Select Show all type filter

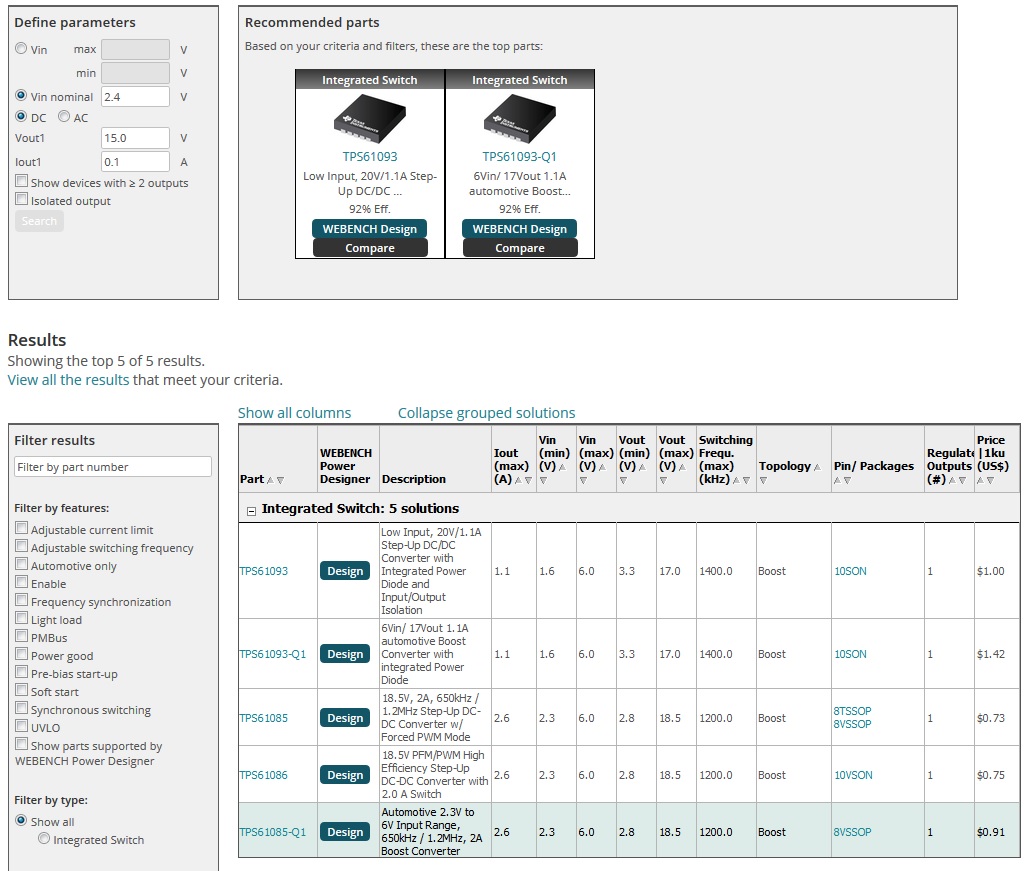[x=21, y=820]
